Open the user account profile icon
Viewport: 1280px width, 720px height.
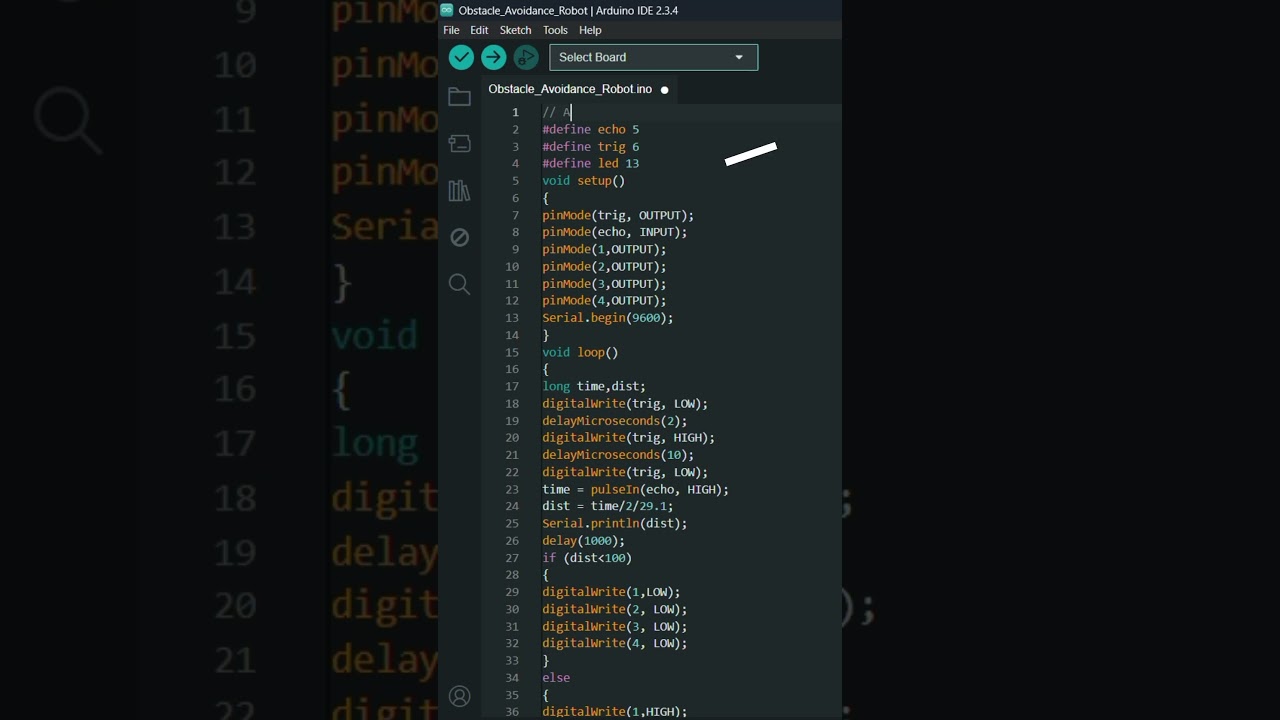coord(459,696)
